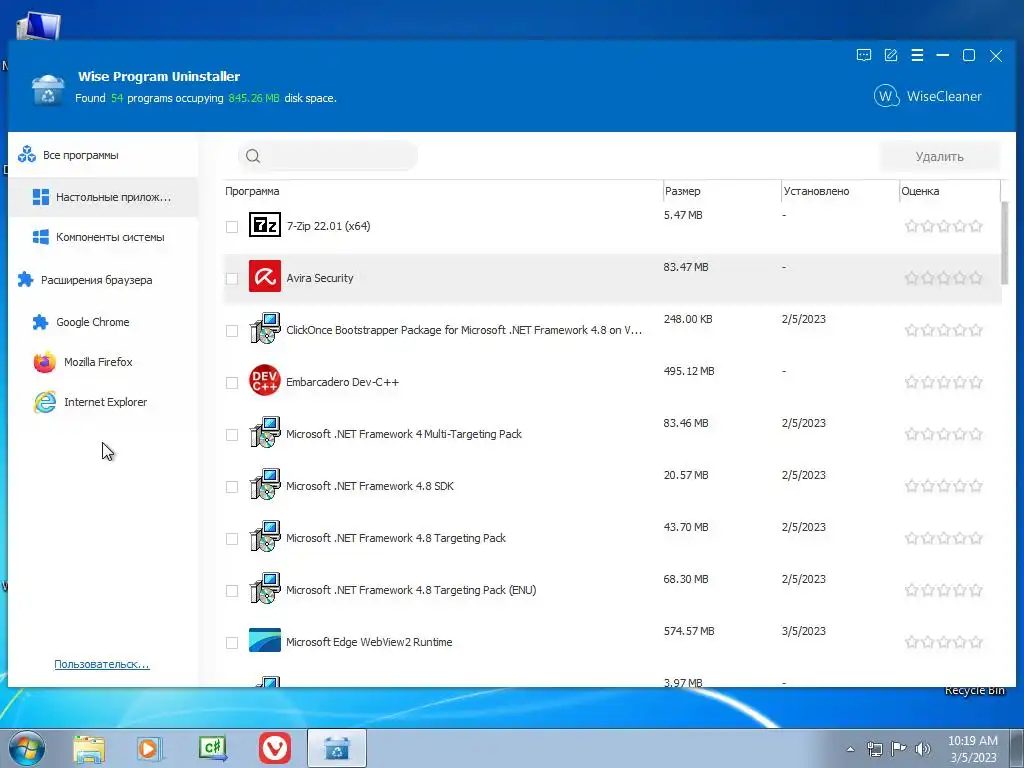Click the WiseCleaner logo
Screen dimensions: 1024x768
pos(927,97)
